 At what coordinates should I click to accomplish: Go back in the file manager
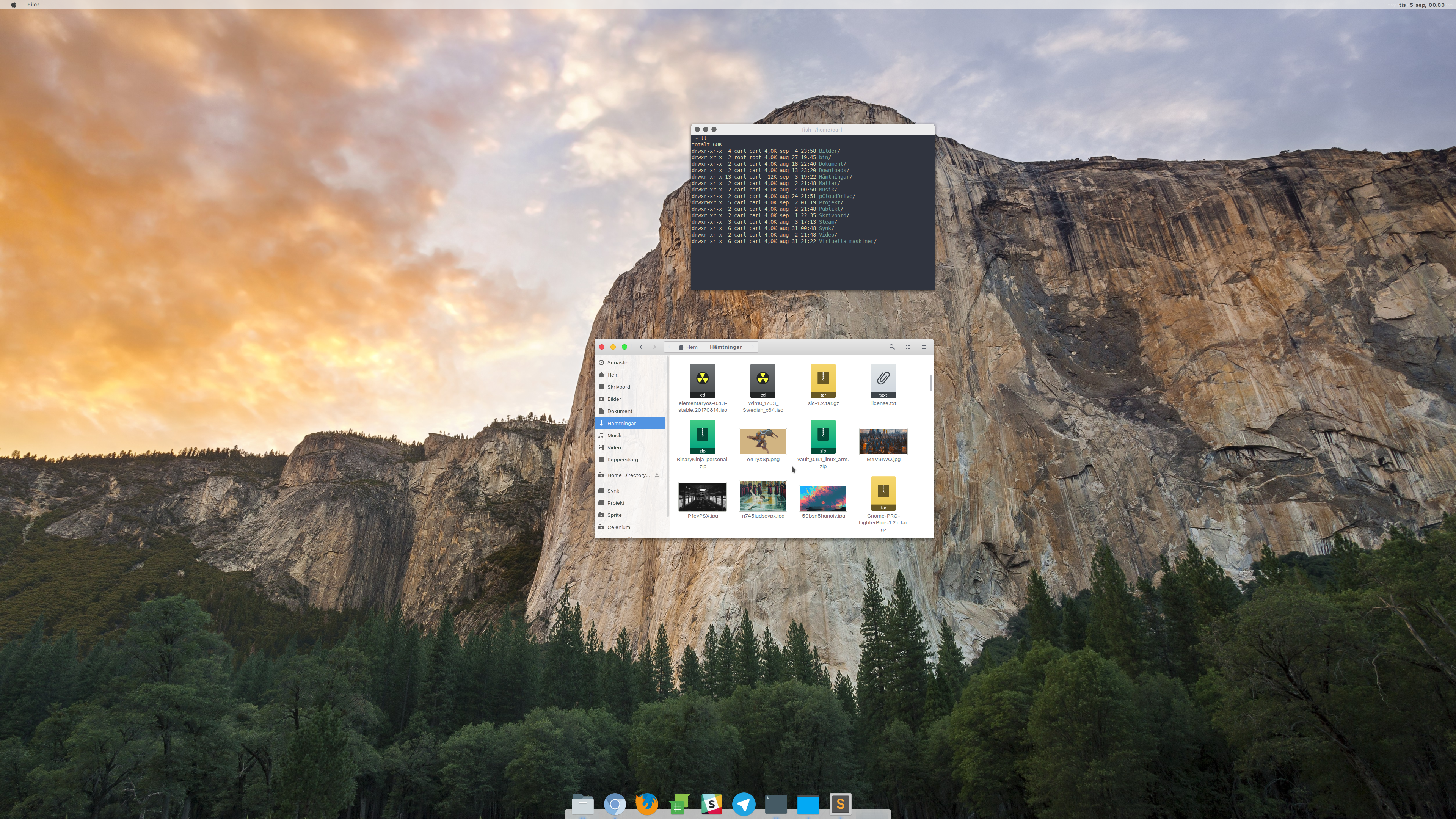coord(641,347)
